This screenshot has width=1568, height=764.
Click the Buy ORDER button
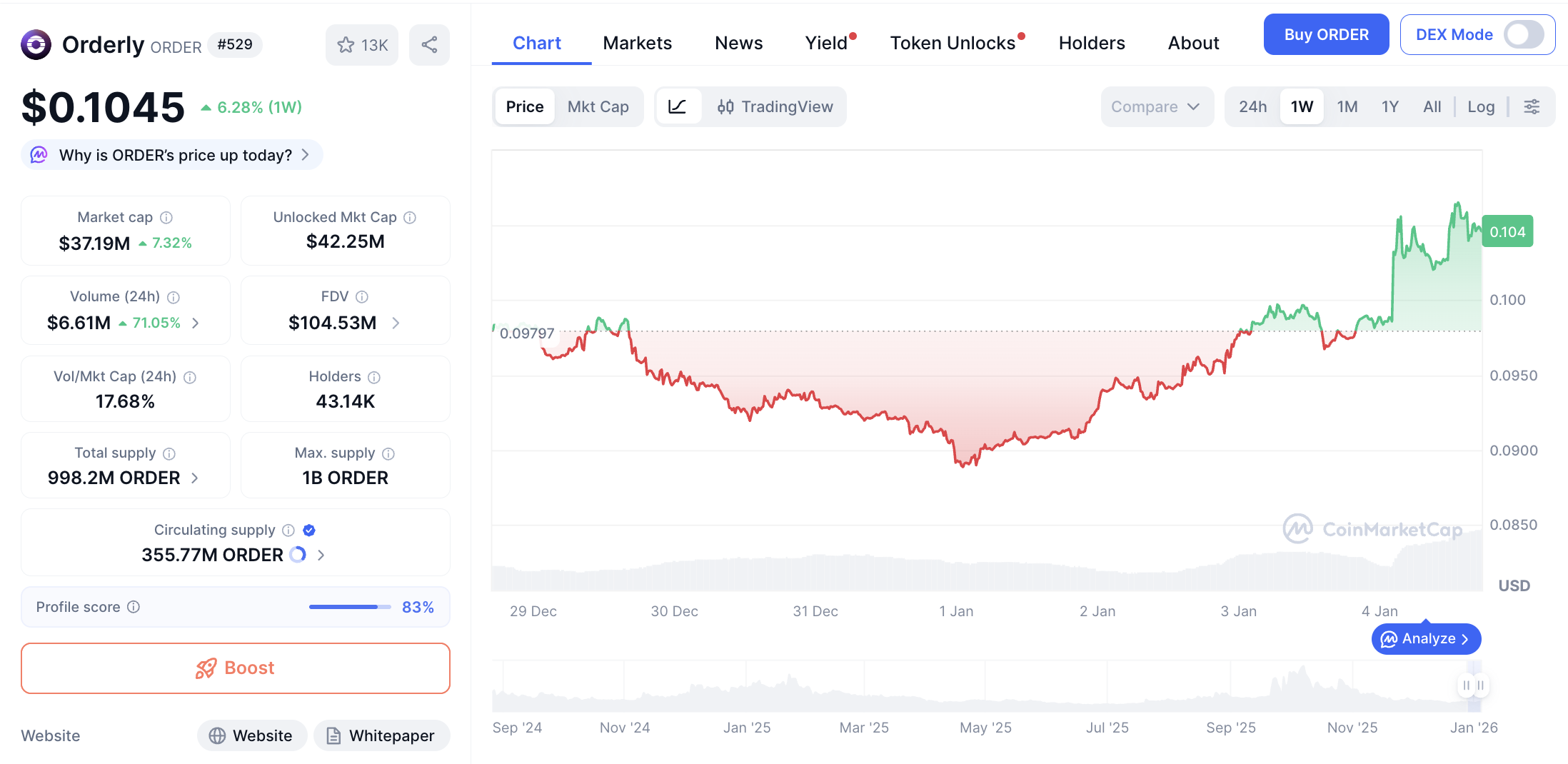coord(1326,34)
